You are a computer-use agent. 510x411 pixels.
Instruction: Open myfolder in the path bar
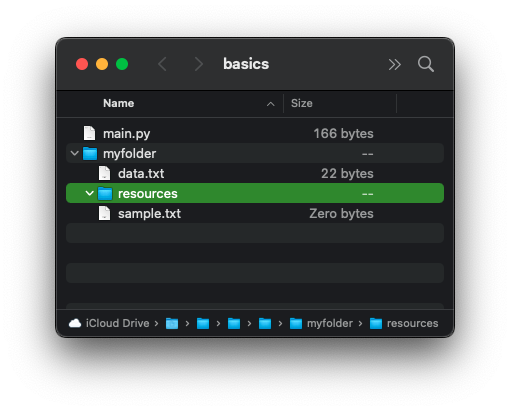click(x=321, y=323)
